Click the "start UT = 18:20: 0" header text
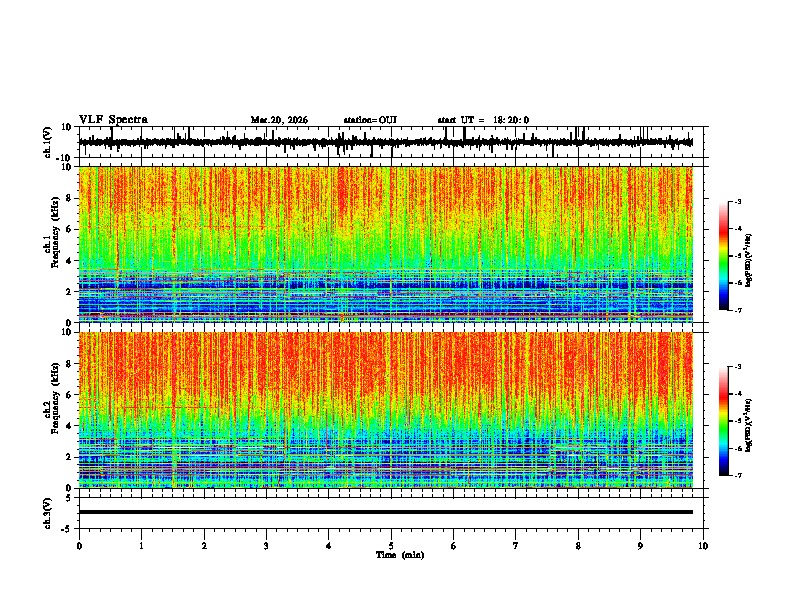The width and height of the screenshot is (792, 612). coord(483,120)
